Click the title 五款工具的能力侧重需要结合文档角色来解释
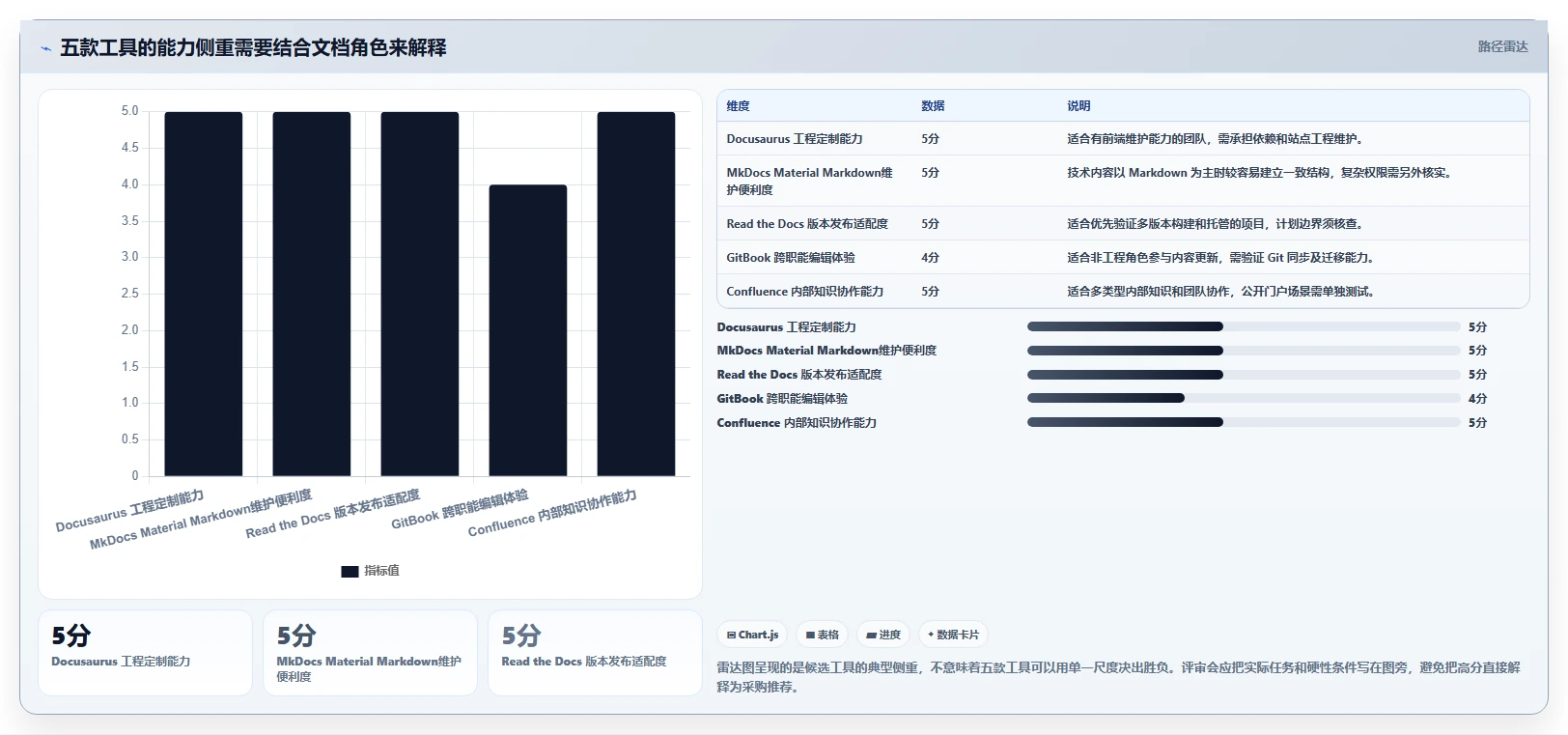The height and width of the screenshot is (735, 1568). pyautogui.click(x=253, y=48)
